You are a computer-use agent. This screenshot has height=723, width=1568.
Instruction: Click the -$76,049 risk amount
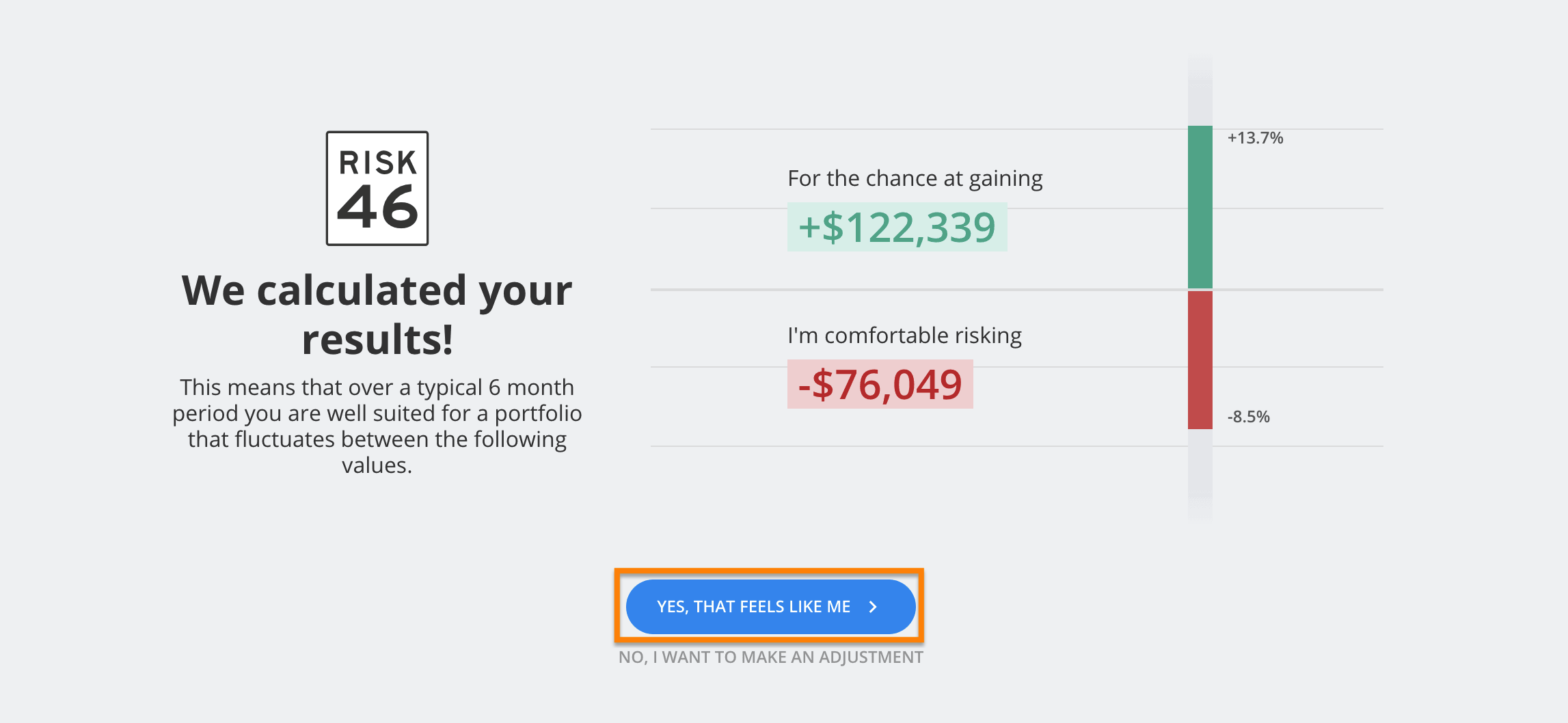[880, 385]
